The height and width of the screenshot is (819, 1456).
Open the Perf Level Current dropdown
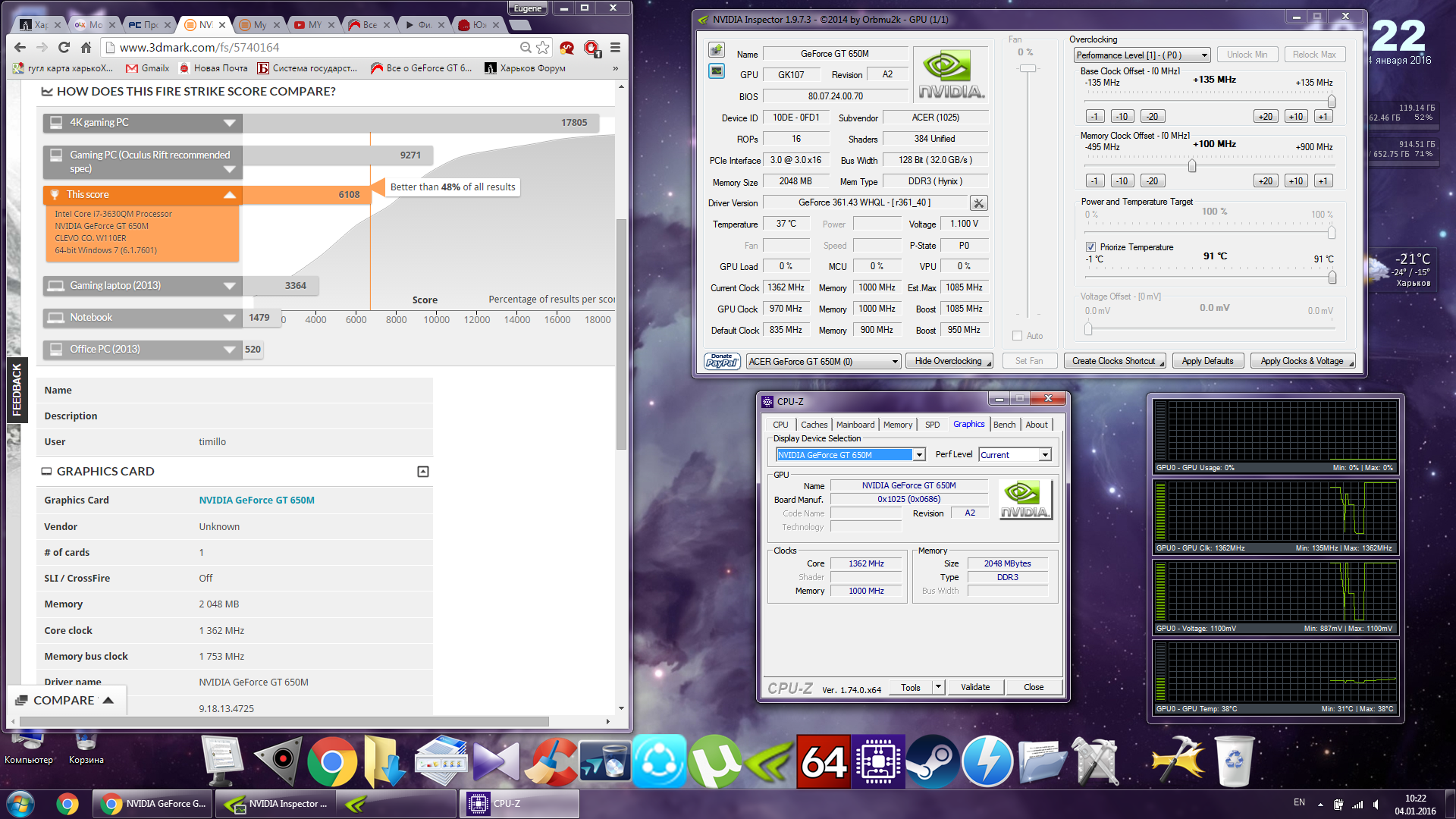tap(1045, 455)
